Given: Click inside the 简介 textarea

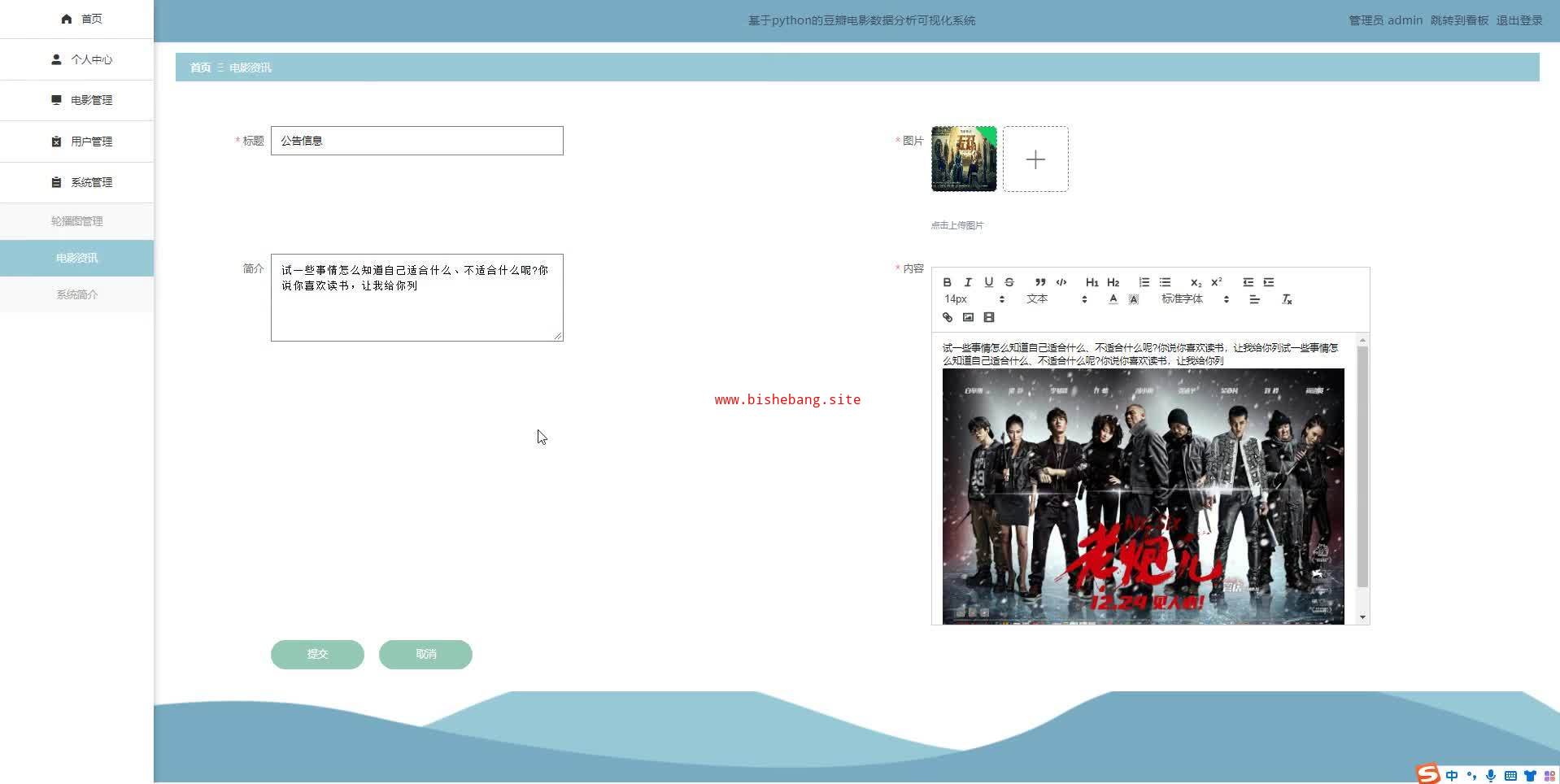Looking at the screenshot, I should click(x=416, y=298).
